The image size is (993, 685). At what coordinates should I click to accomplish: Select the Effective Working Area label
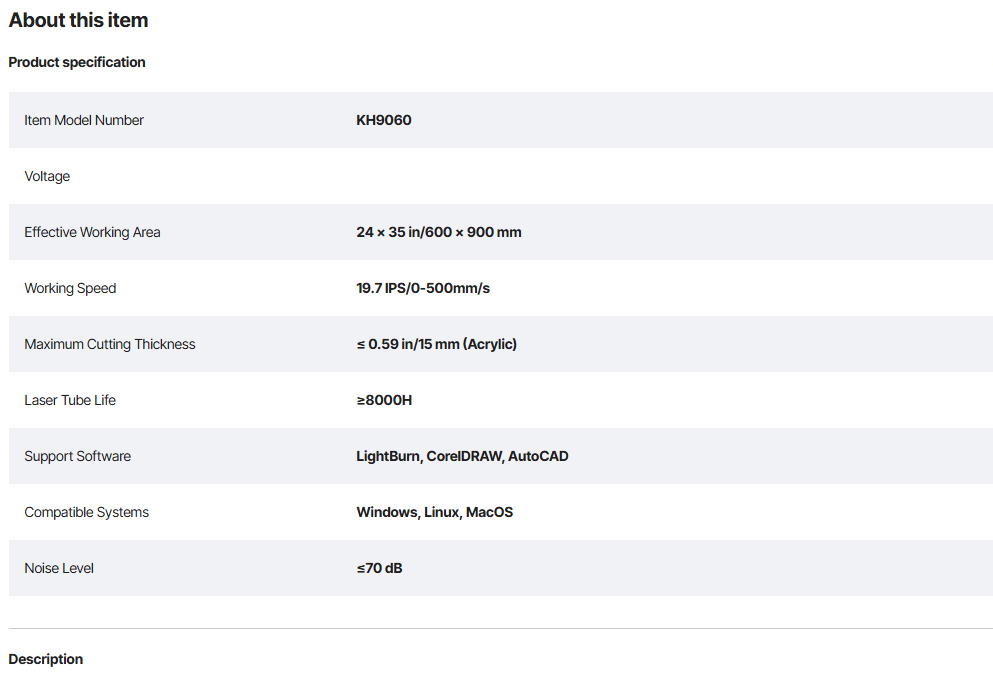(92, 232)
